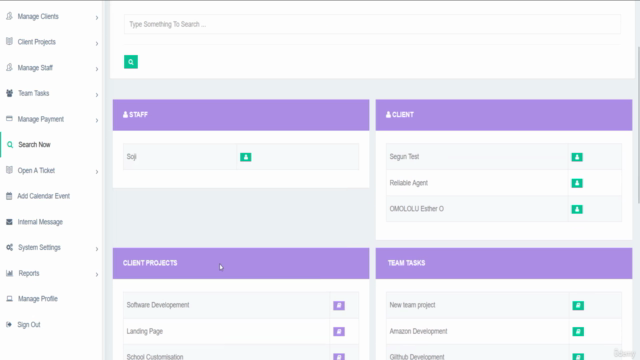Click the Team Tasks group icon
Image resolution: width=640 pixels, height=360 pixels.
pyautogui.click(x=9, y=93)
